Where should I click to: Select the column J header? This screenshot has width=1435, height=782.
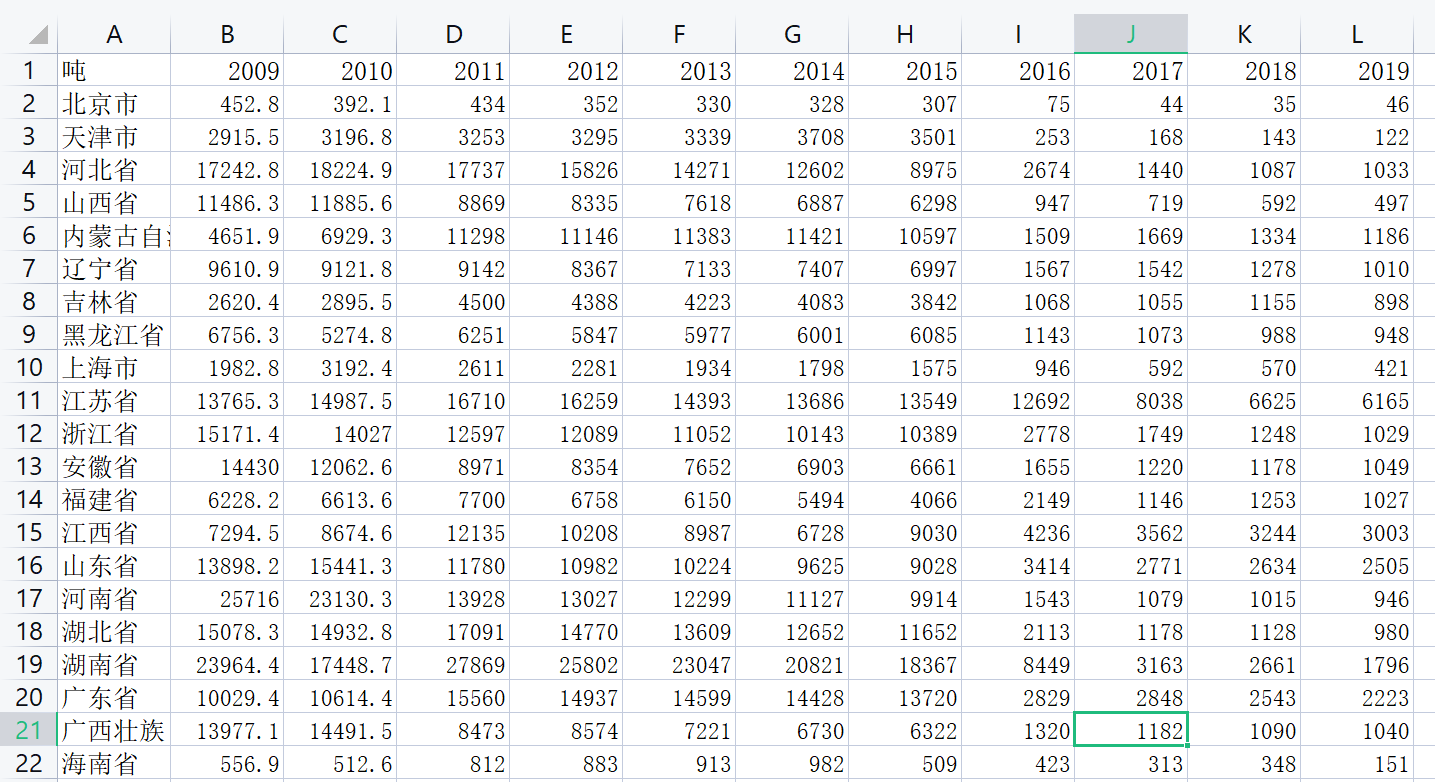(x=1131, y=34)
